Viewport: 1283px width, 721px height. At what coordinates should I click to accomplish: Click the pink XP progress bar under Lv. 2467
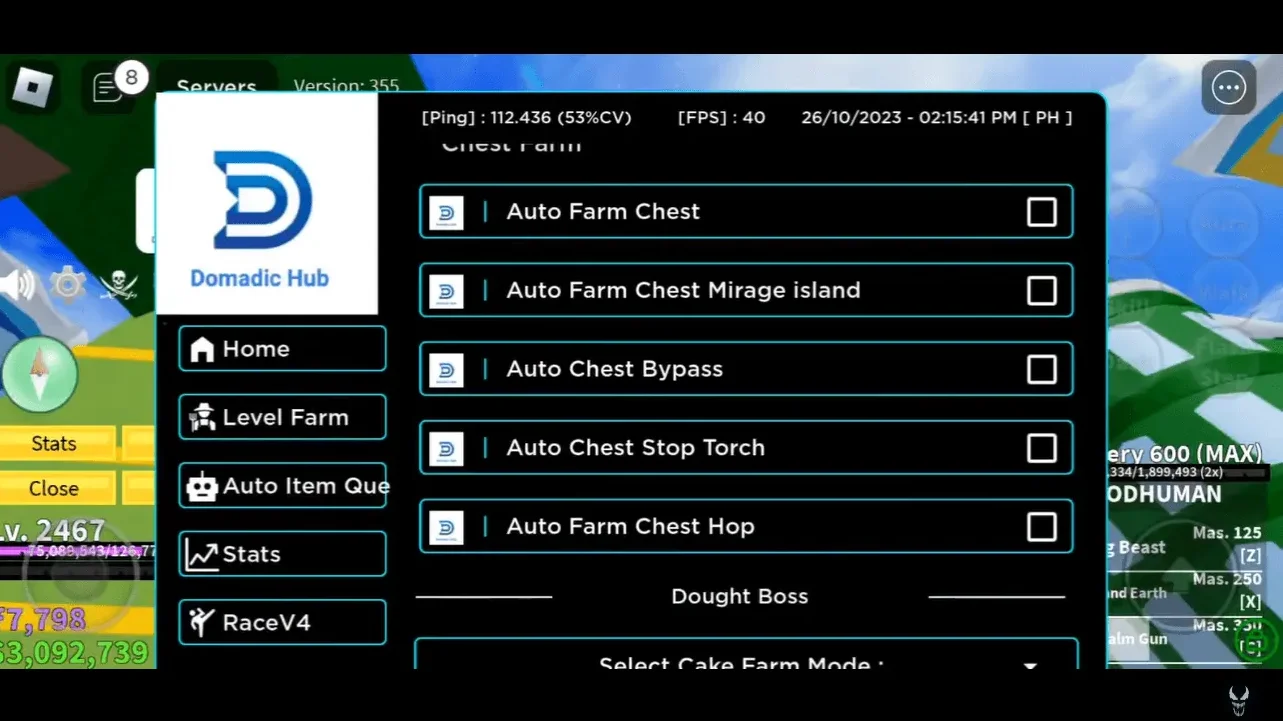(x=78, y=550)
